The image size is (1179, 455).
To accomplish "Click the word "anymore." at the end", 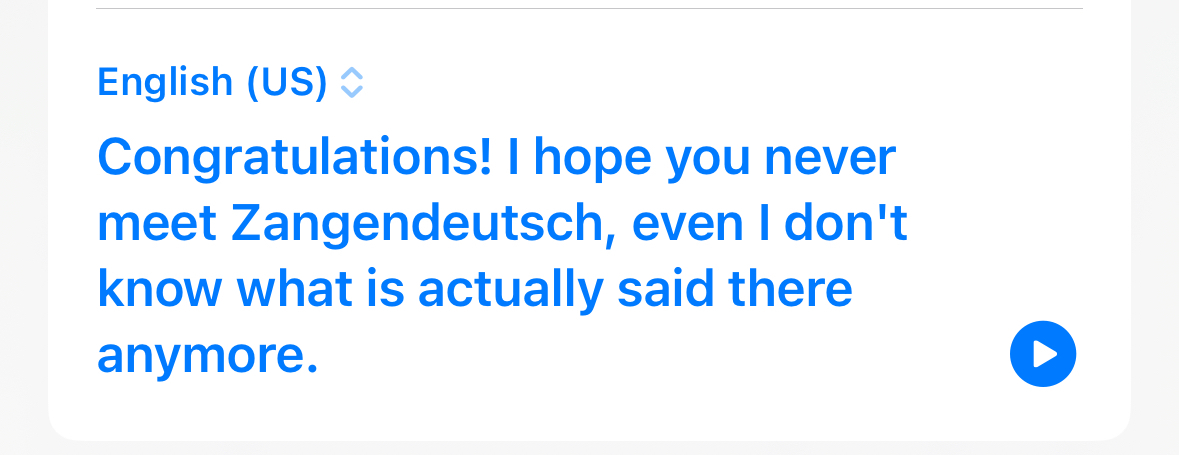I will pos(208,356).
